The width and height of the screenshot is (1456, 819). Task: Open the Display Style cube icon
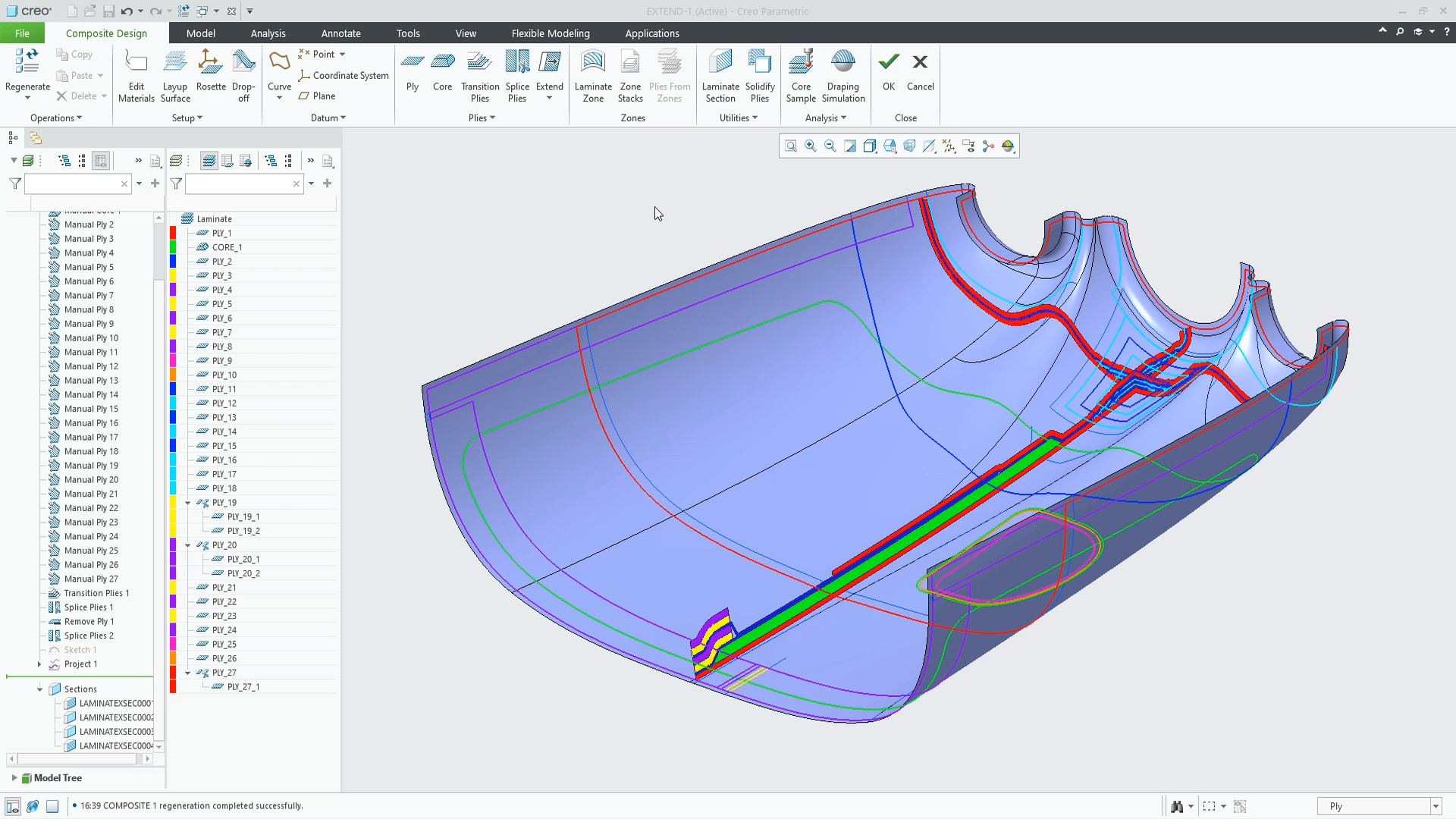pos(870,146)
